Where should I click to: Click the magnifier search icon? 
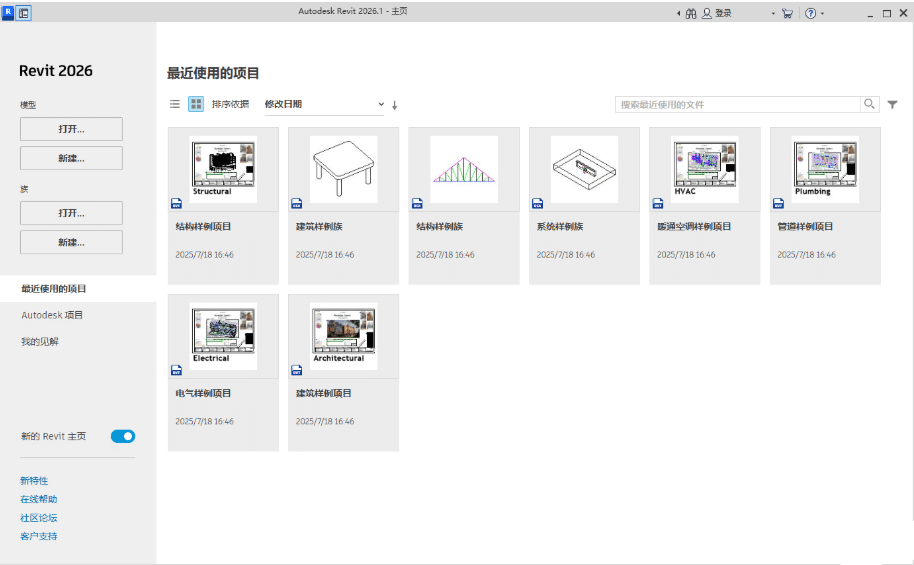coord(870,104)
